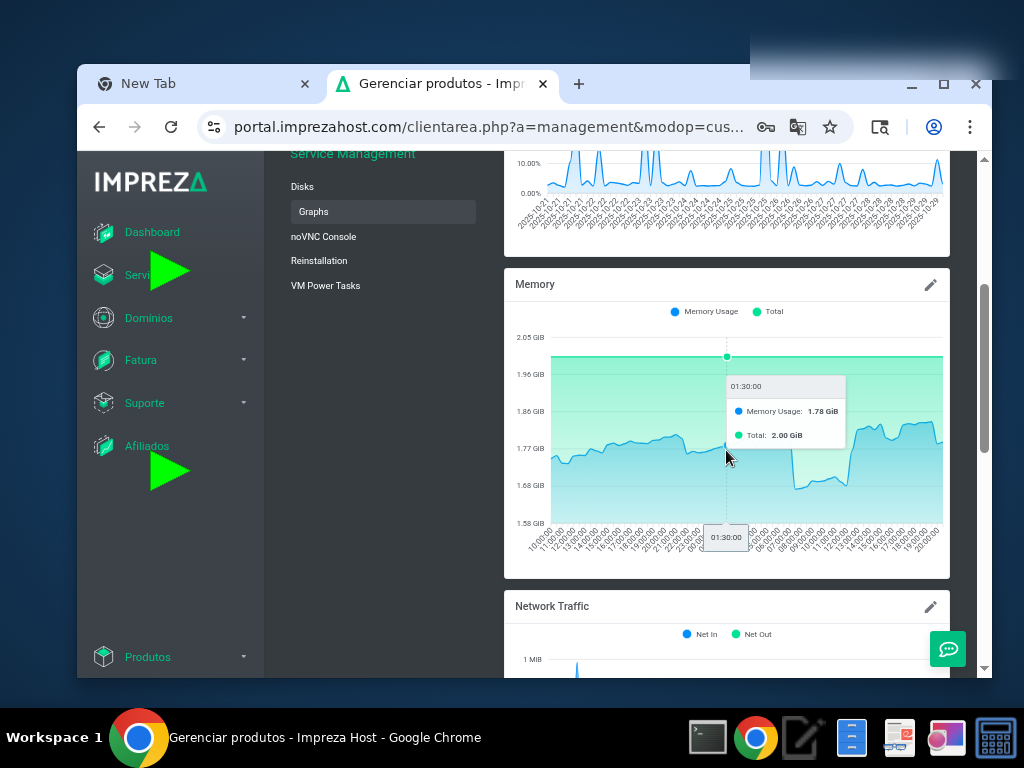Screen dimensions: 1024x768
Task: Click the scrollbar up arrow
Action: click(984, 159)
